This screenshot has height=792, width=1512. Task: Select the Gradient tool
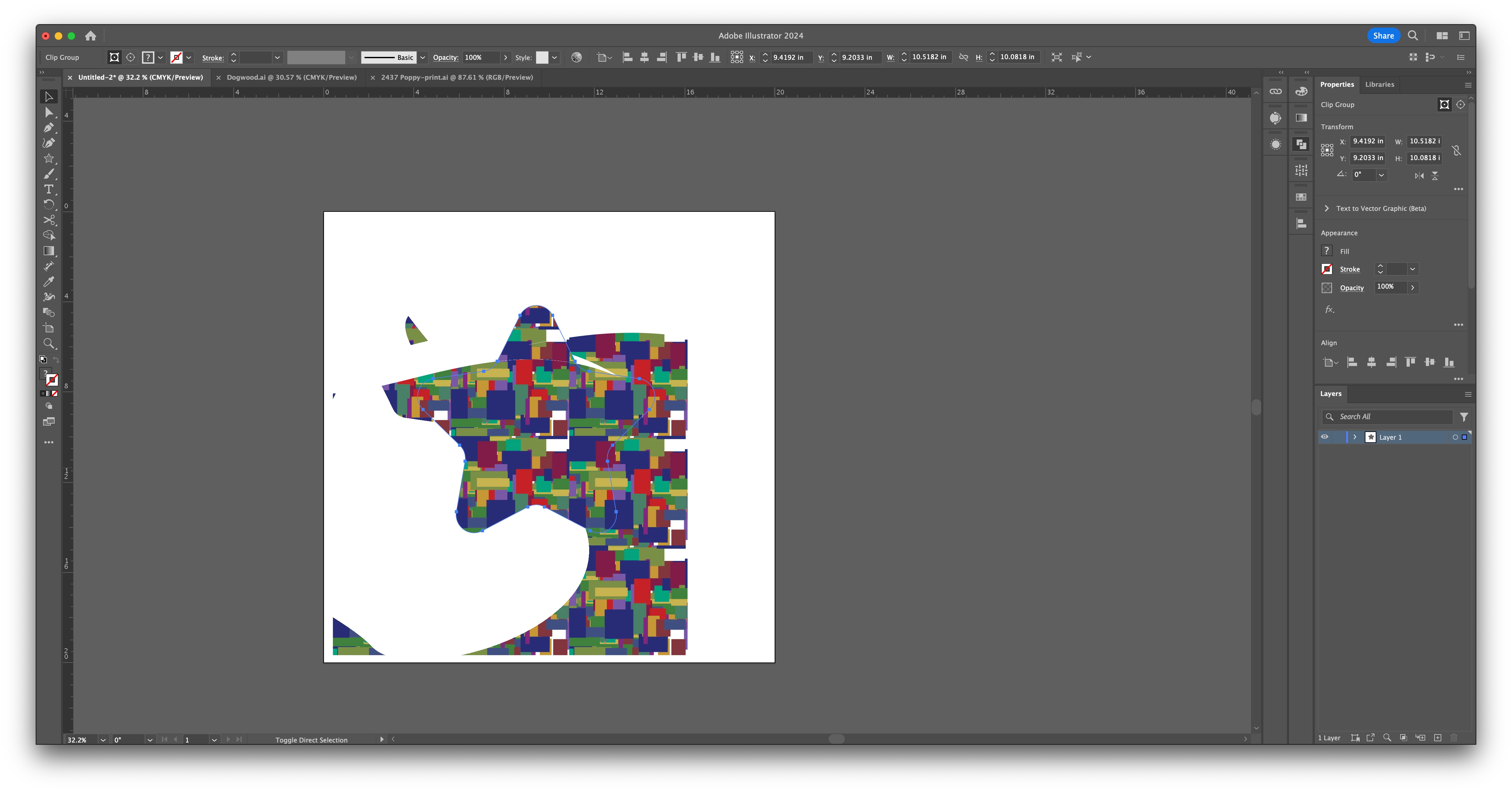[49, 251]
